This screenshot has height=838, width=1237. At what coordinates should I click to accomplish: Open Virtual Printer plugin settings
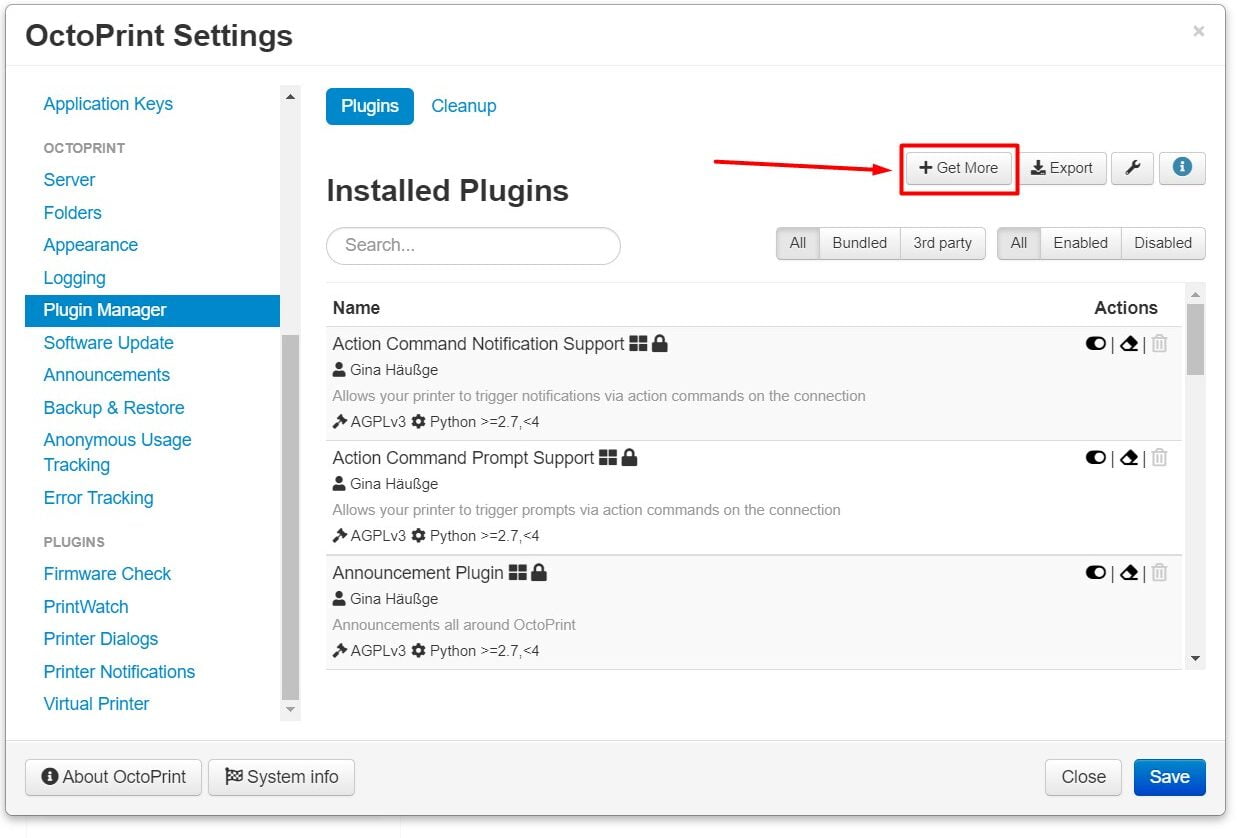97,704
